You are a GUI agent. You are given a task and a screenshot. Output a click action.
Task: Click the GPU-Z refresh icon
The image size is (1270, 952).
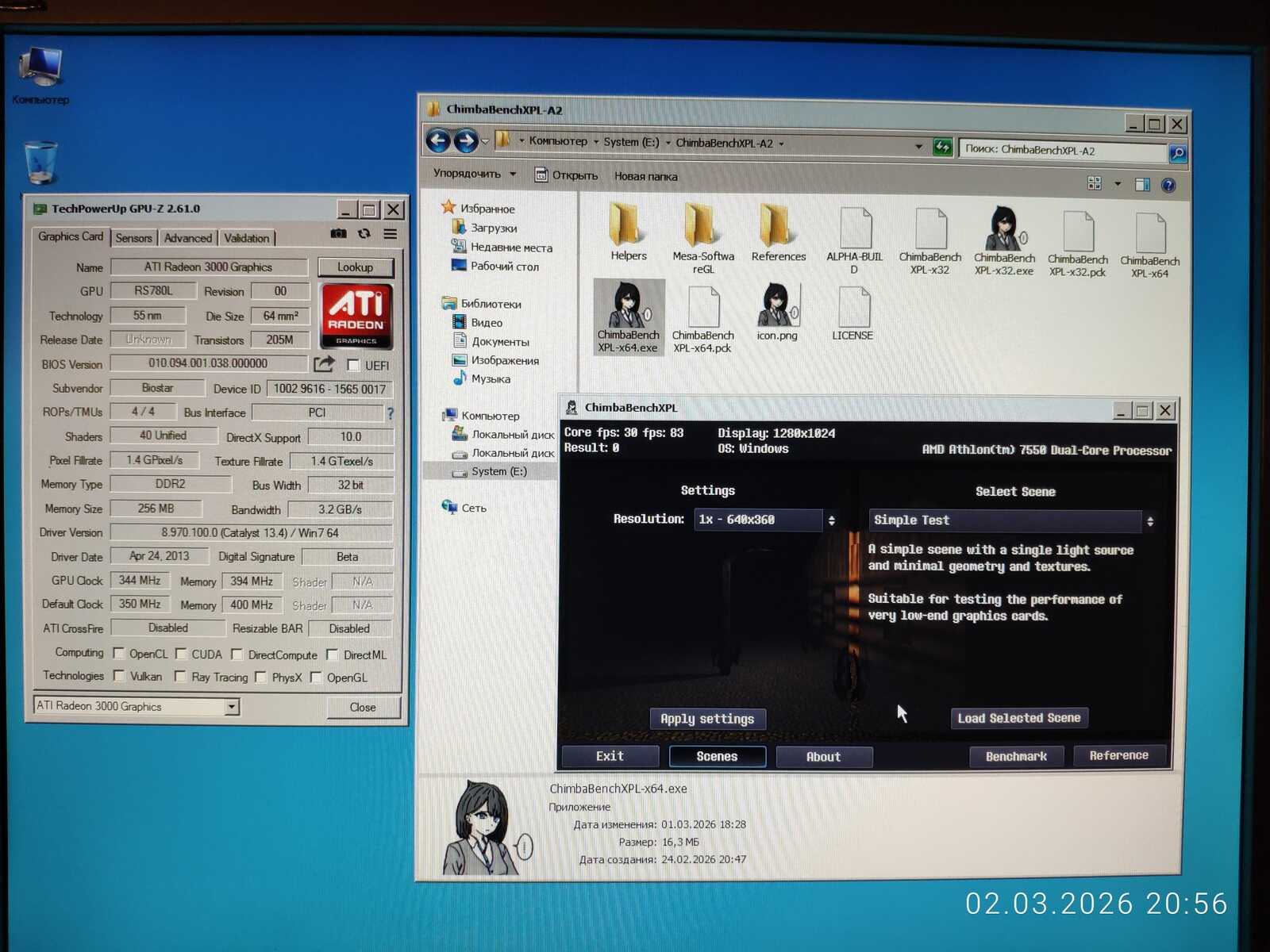point(364,234)
